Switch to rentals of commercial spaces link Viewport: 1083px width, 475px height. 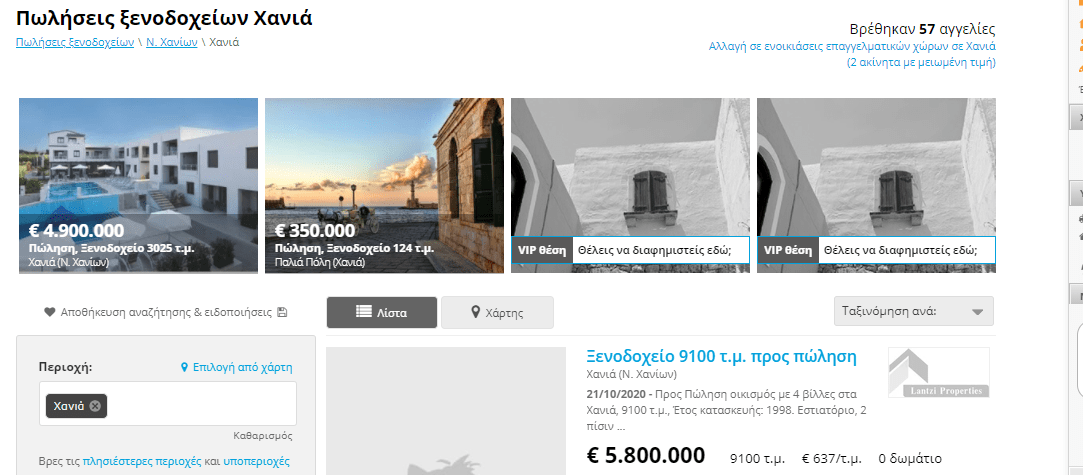pos(852,46)
